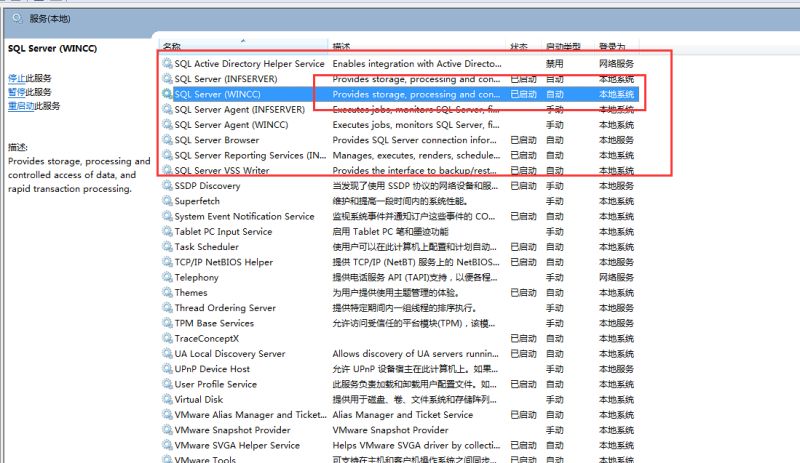Click gear icon beside Virtual Disk
The width and height of the screenshot is (800, 463).
(167, 399)
